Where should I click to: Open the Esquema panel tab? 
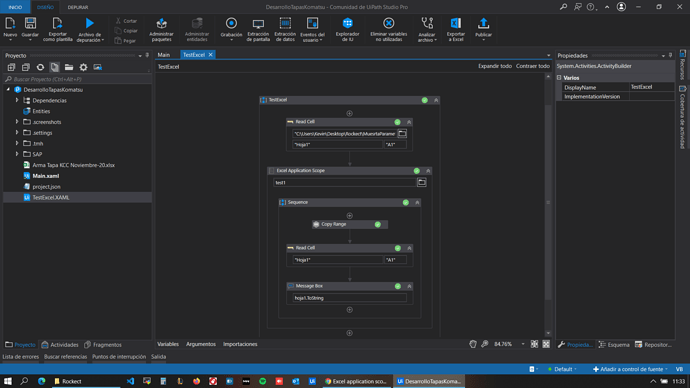(x=614, y=345)
